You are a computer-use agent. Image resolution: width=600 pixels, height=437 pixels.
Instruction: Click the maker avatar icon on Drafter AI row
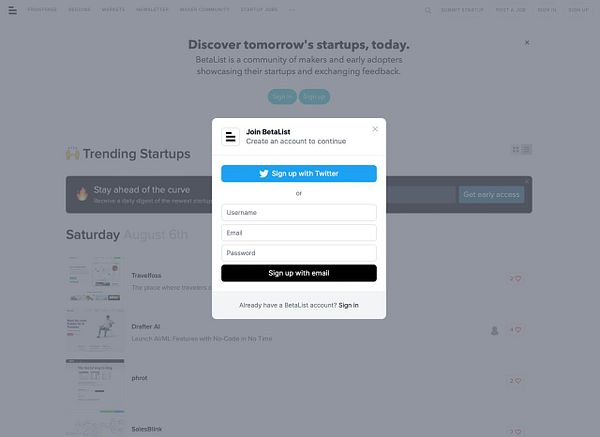click(494, 330)
